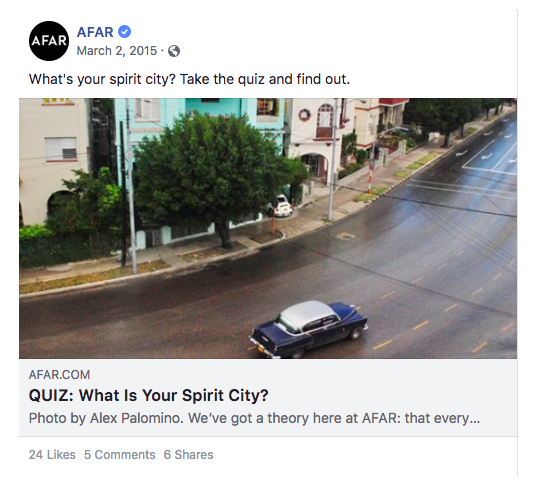556x485 pixels.
Task: Open the AFAR.COM domain label
Action: [x=60, y=375]
